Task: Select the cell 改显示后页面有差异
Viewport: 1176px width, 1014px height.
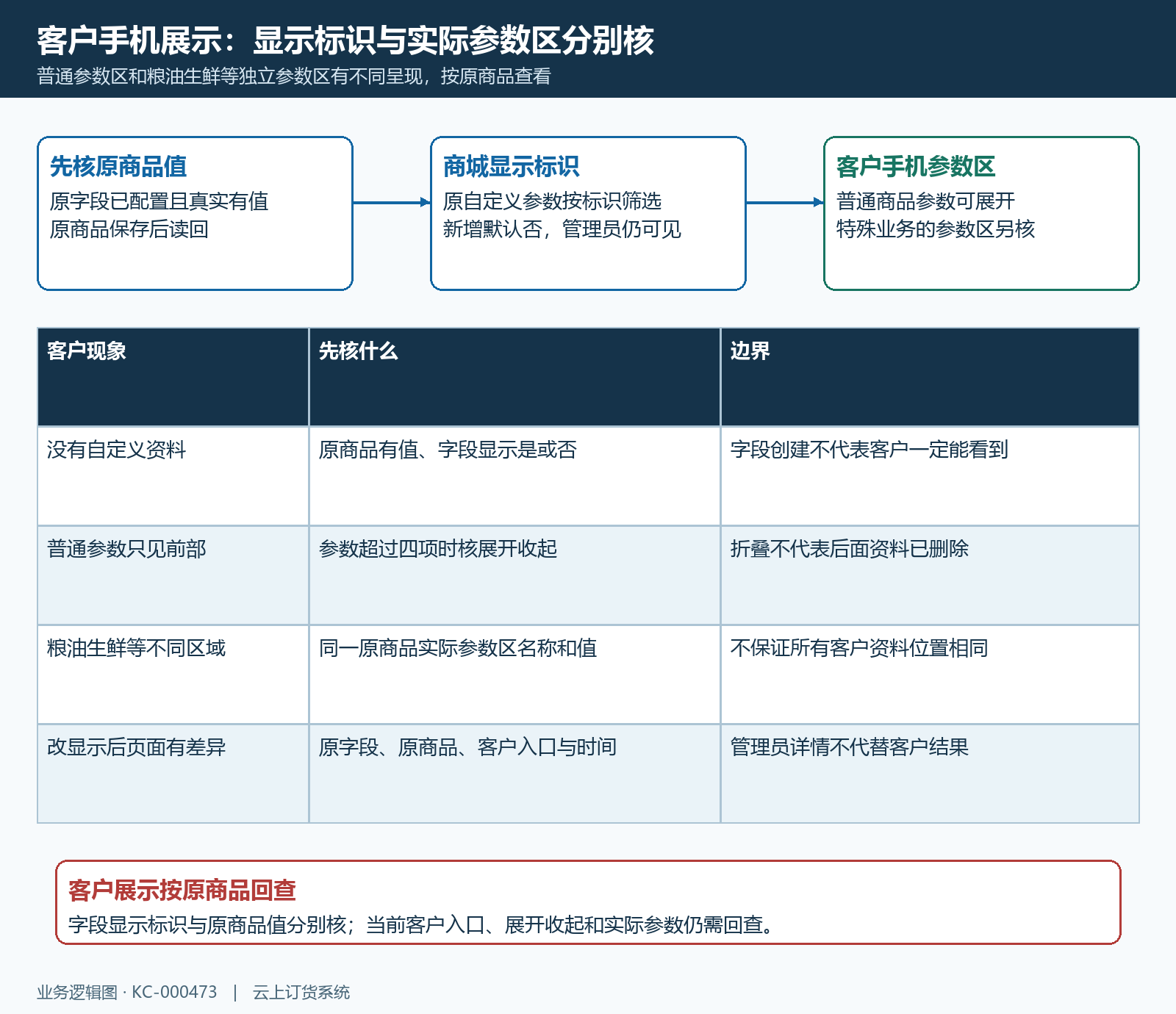Action: pos(173,774)
